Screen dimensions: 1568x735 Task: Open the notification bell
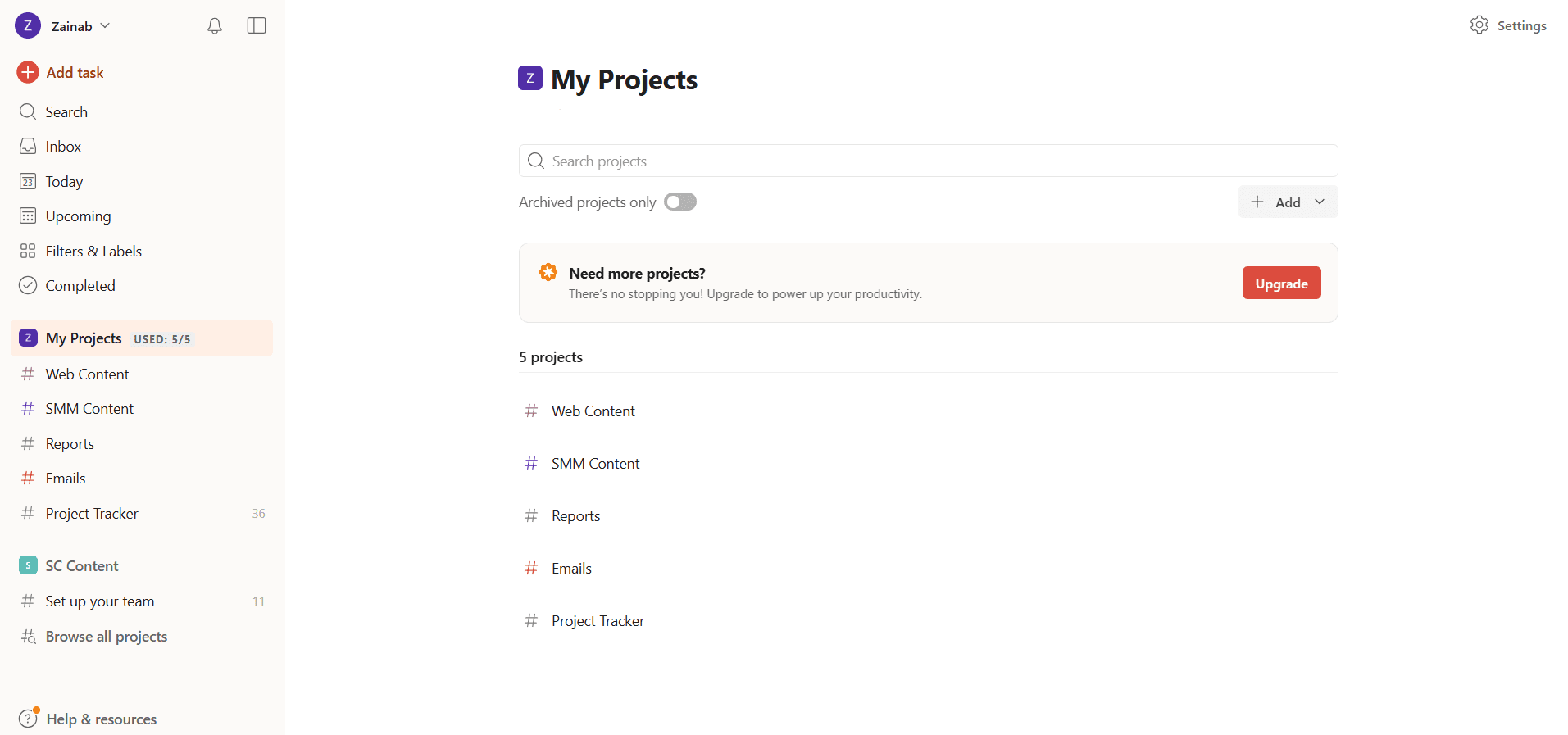tap(214, 25)
